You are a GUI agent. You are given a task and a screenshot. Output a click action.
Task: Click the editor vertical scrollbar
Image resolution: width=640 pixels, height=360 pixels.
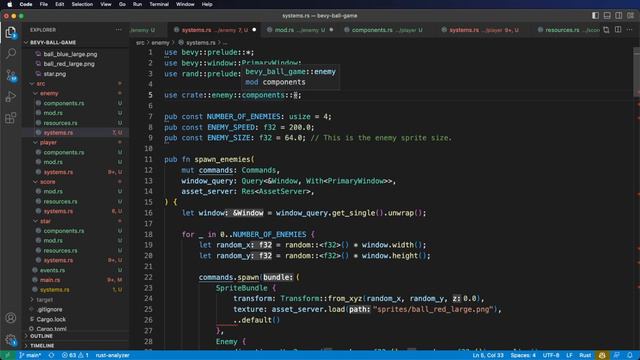click(x=636, y=73)
